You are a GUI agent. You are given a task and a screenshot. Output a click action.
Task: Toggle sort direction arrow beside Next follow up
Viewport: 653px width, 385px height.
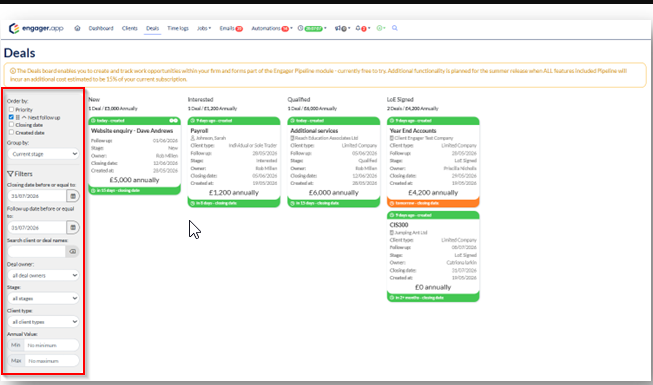(x=24, y=118)
